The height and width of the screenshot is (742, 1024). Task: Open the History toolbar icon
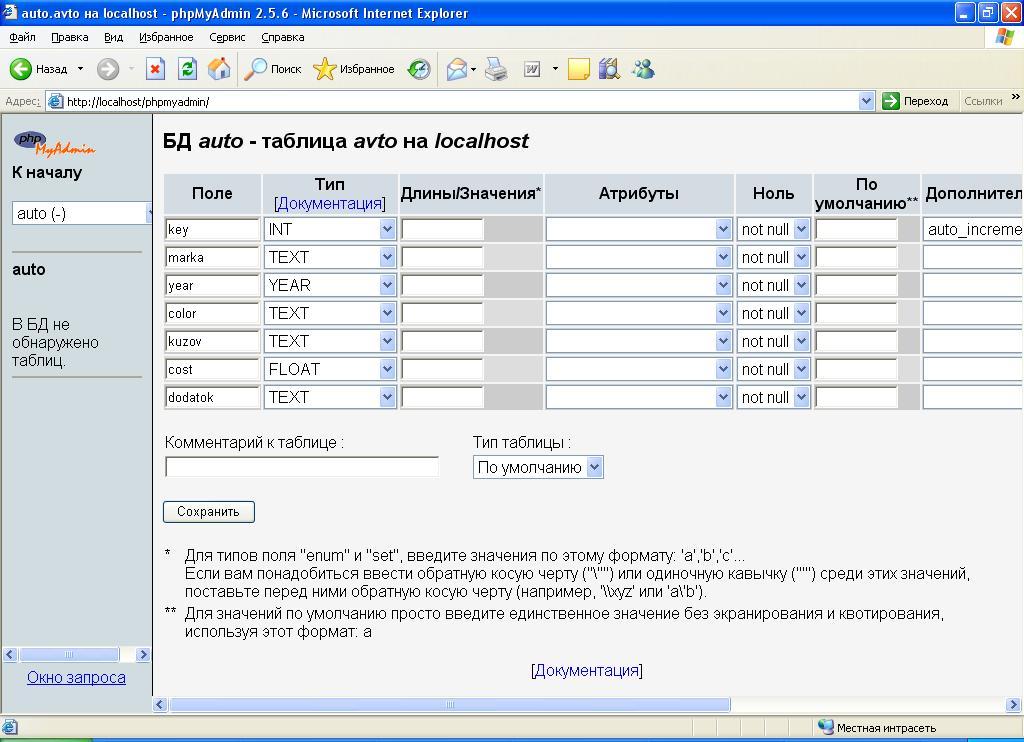419,69
